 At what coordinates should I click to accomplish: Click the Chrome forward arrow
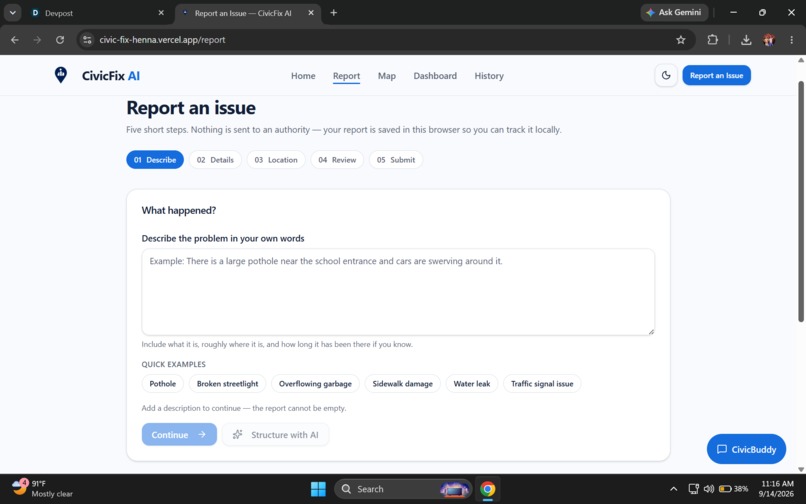37,40
